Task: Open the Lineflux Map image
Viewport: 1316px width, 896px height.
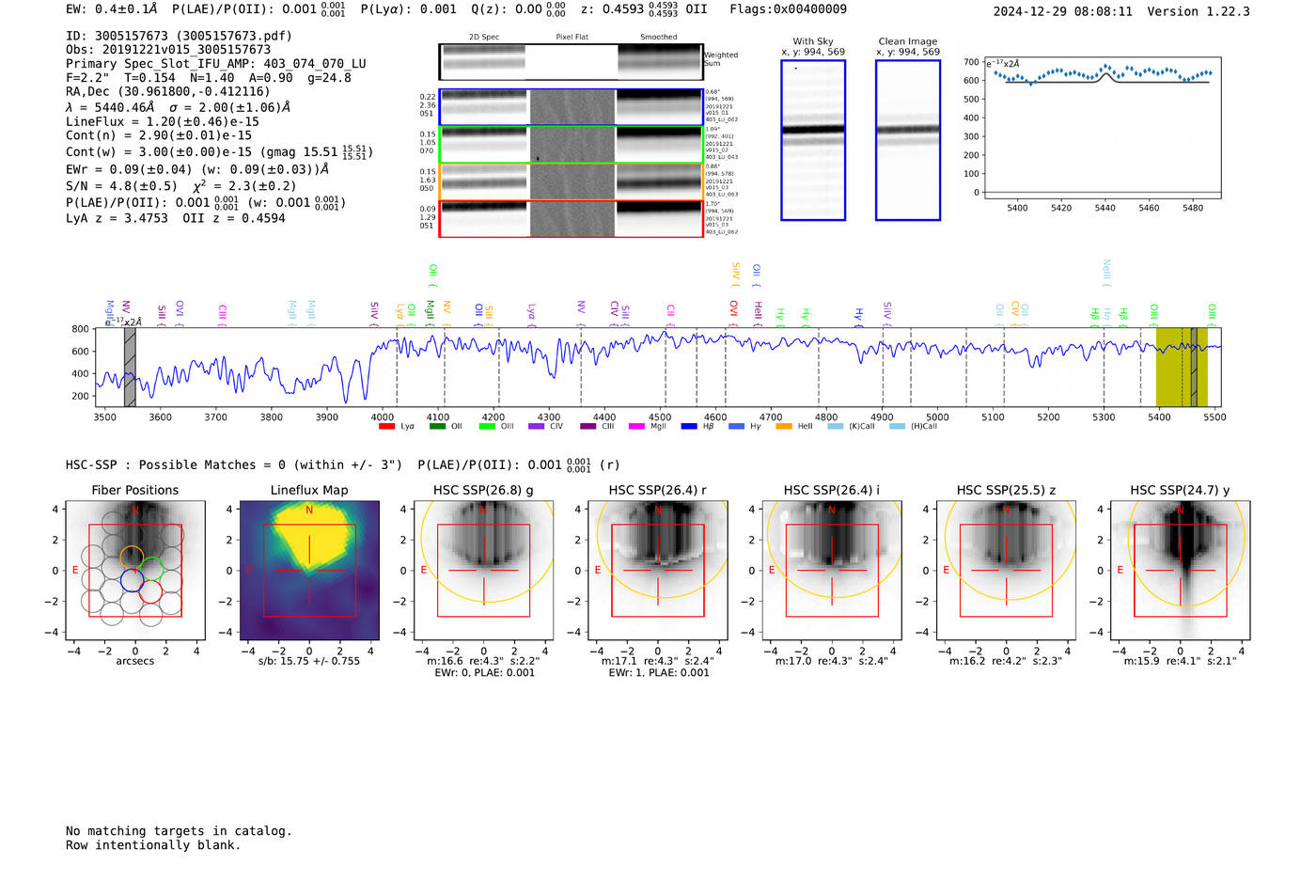Action: coord(309,570)
